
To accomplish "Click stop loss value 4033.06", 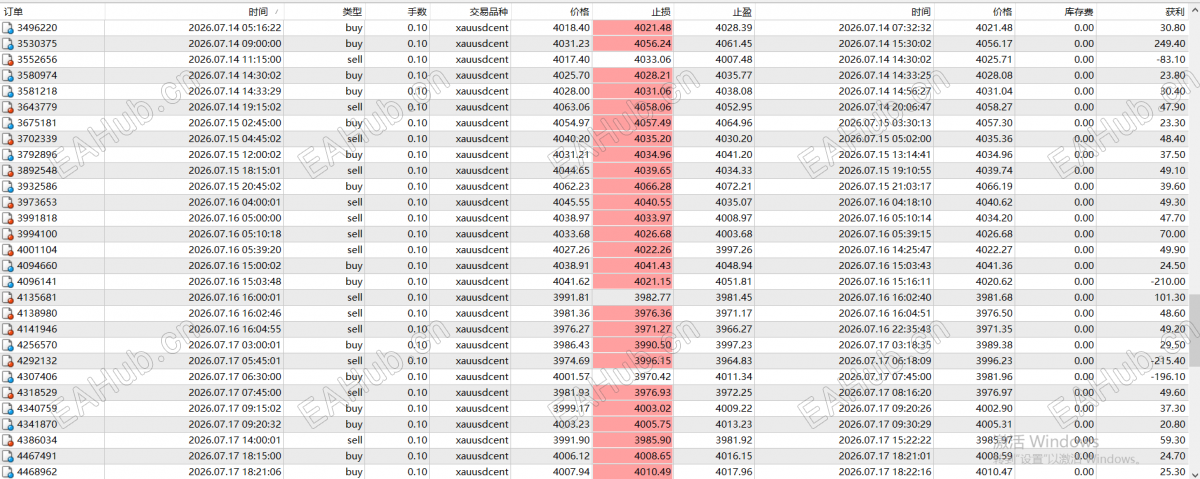I will (x=652, y=59).
